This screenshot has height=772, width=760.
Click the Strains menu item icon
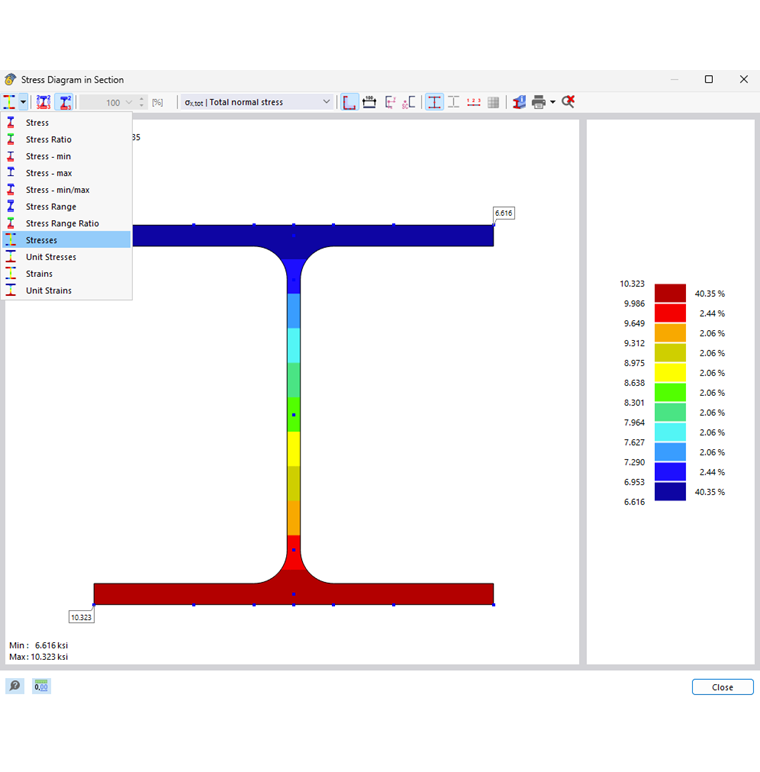(11, 273)
